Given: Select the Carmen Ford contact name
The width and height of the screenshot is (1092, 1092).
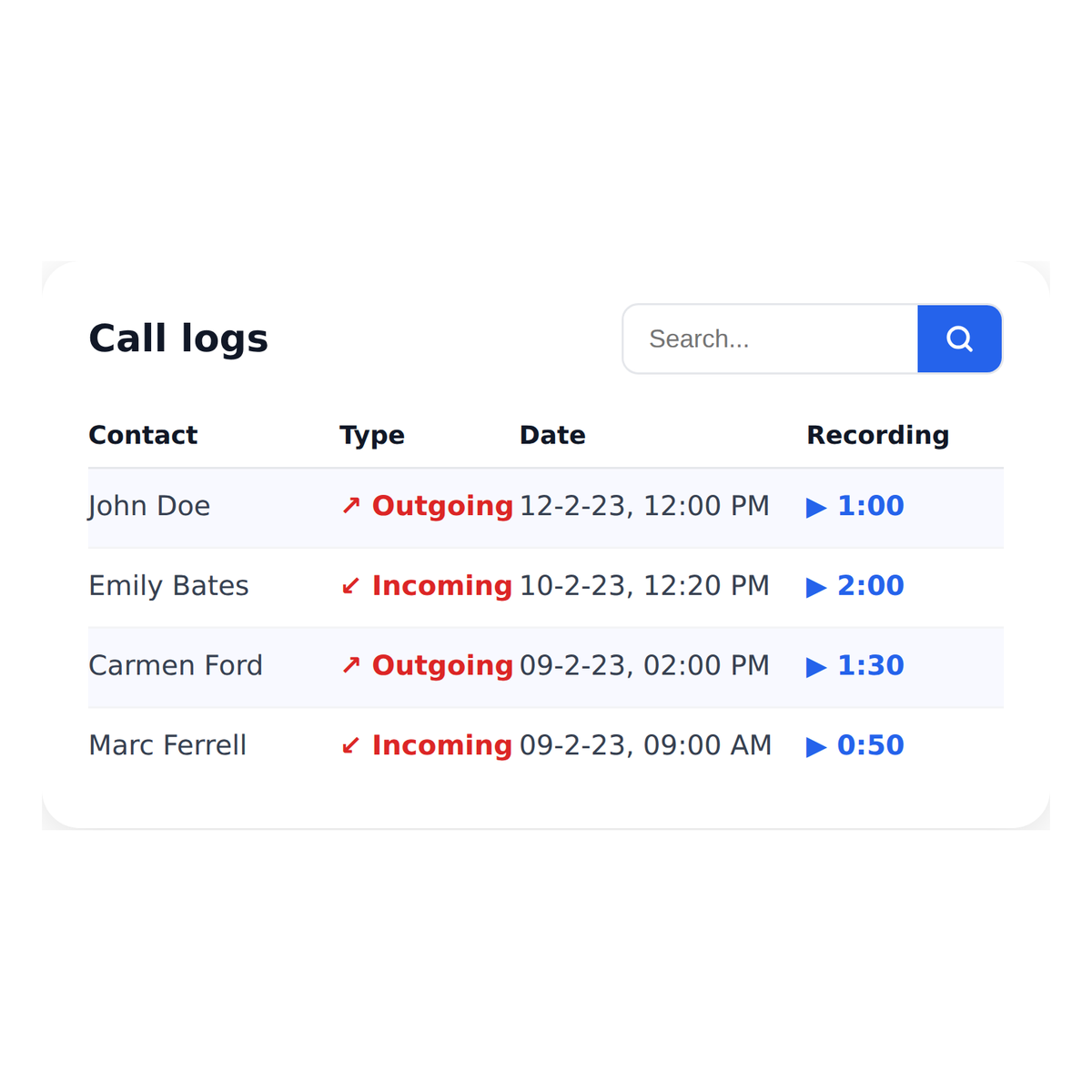Looking at the screenshot, I should [176, 666].
